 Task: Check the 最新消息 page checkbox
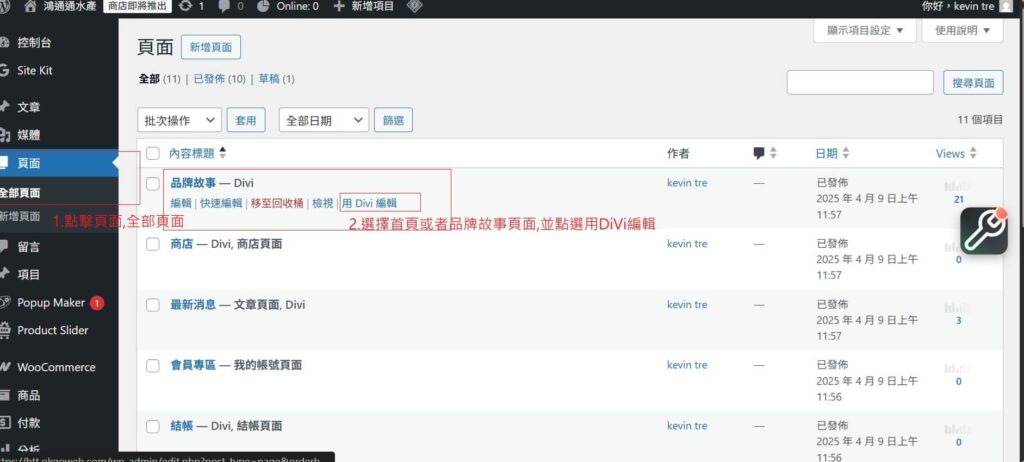pos(153,305)
